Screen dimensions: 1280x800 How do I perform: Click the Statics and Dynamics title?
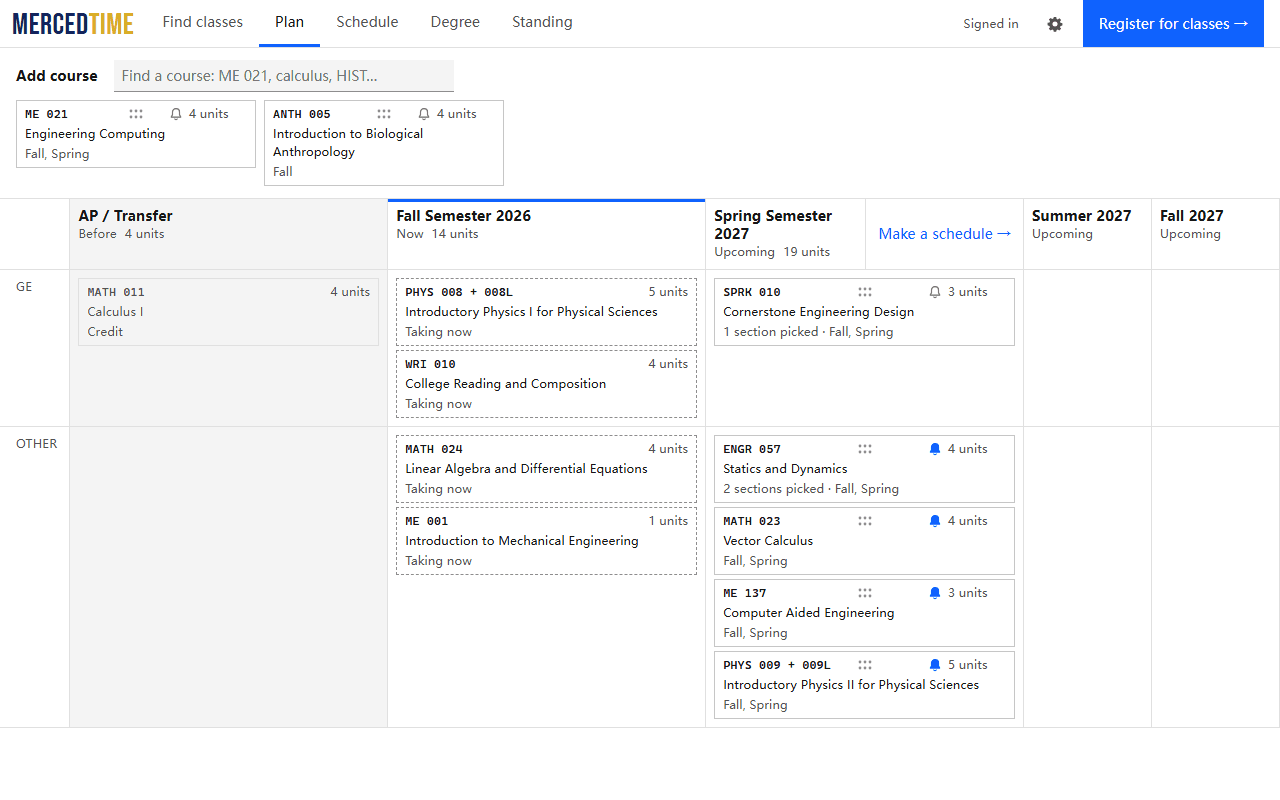(x=785, y=469)
